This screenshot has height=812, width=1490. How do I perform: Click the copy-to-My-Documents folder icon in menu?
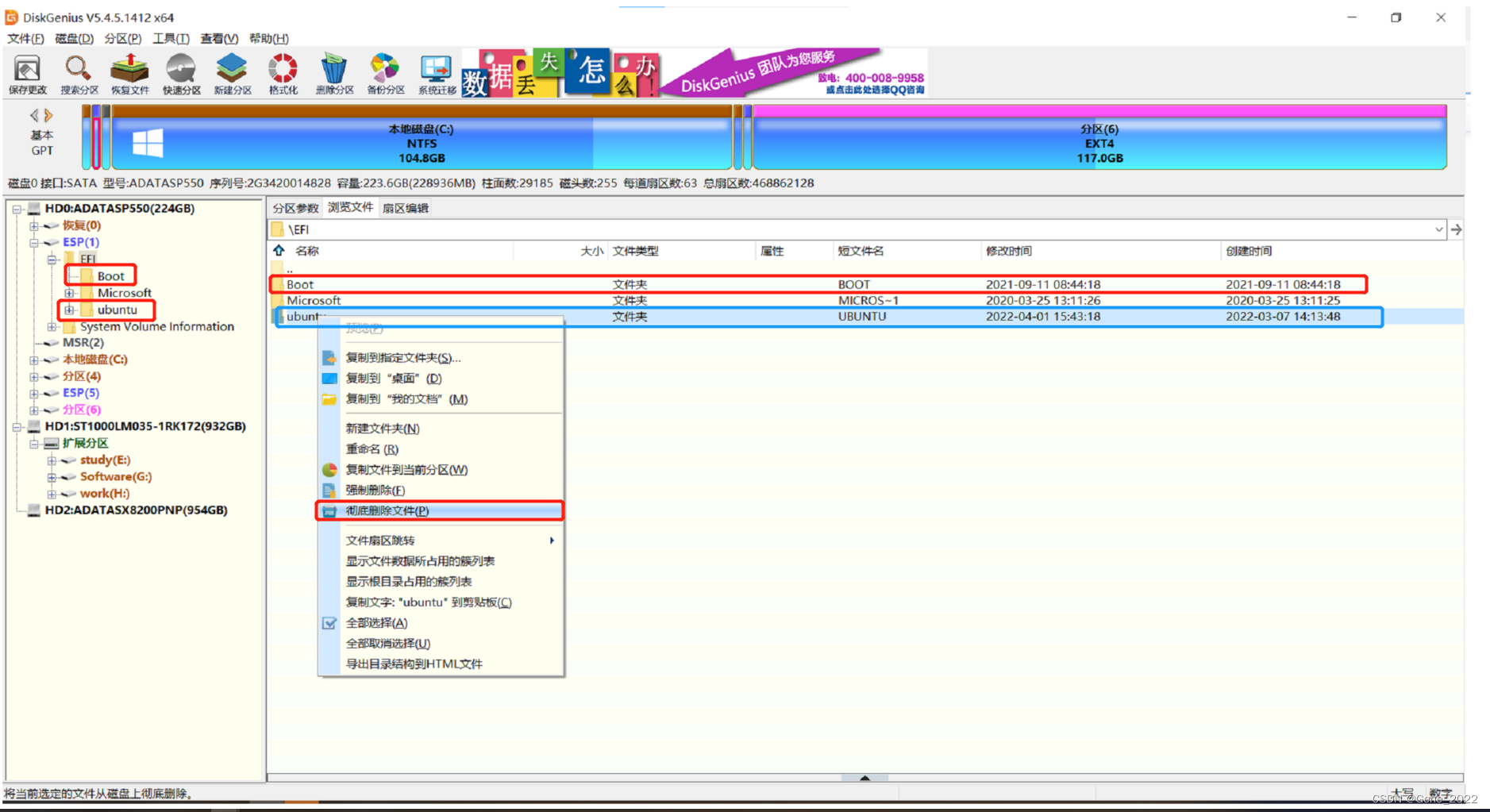(329, 399)
